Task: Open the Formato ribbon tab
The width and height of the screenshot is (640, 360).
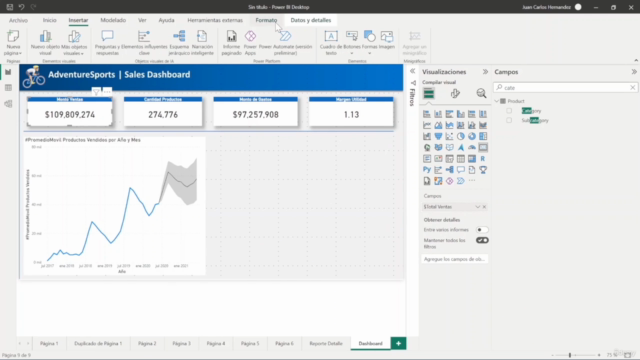Action: 266,20
